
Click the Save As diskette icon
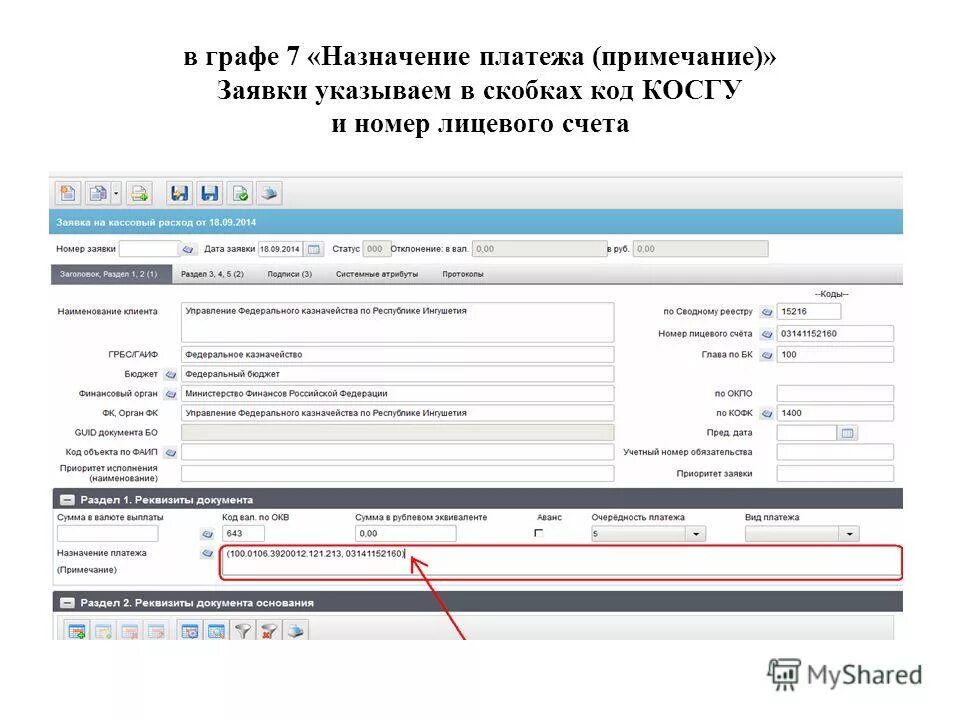(207, 192)
